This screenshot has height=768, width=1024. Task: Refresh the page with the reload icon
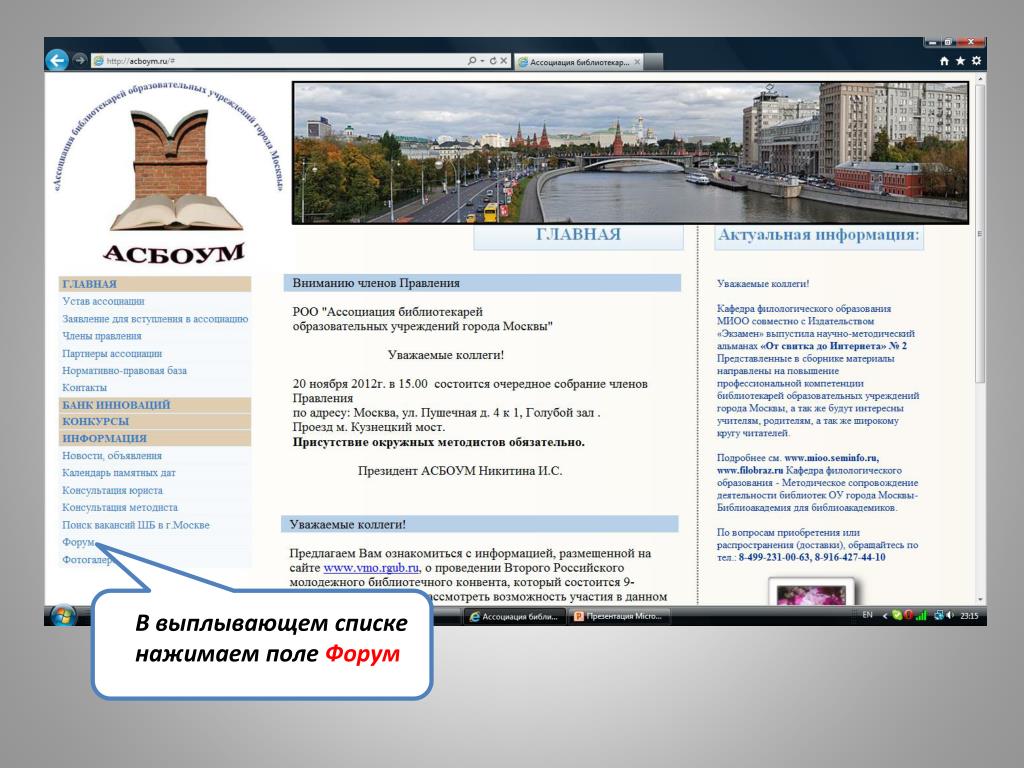(492, 61)
